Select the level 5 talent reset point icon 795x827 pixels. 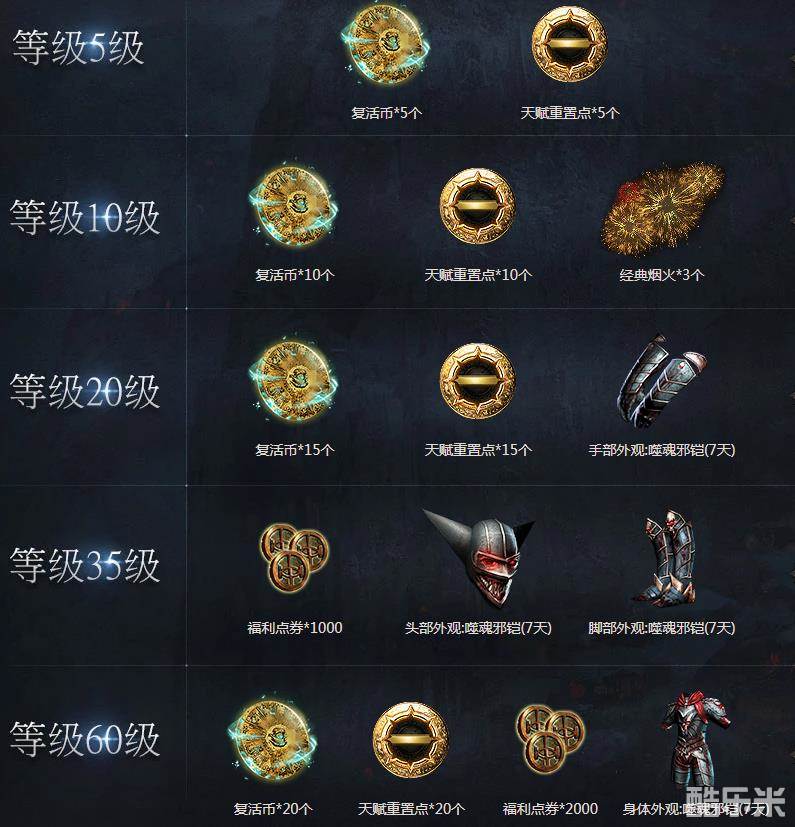[569, 44]
